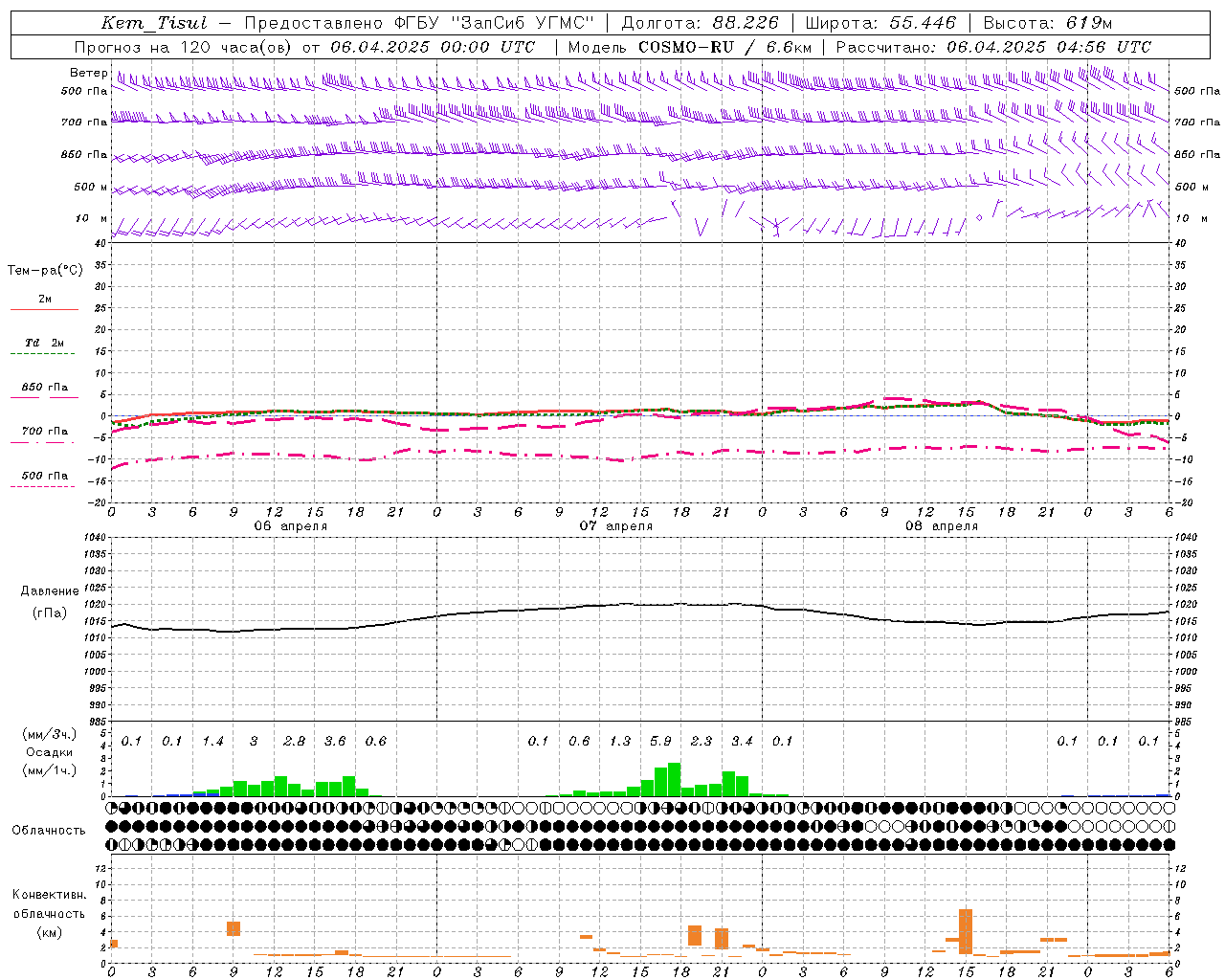Click the tallest green precipitation bar

(x=674, y=779)
